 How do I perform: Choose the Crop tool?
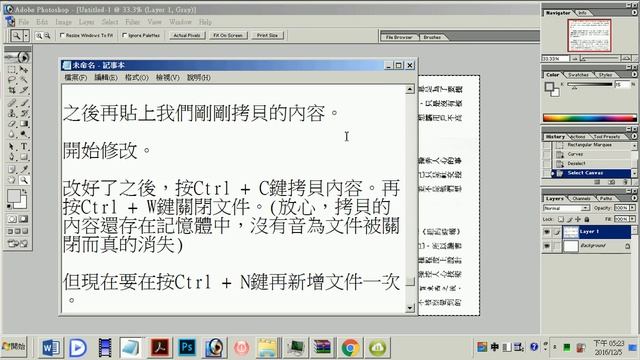(x=11, y=89)
